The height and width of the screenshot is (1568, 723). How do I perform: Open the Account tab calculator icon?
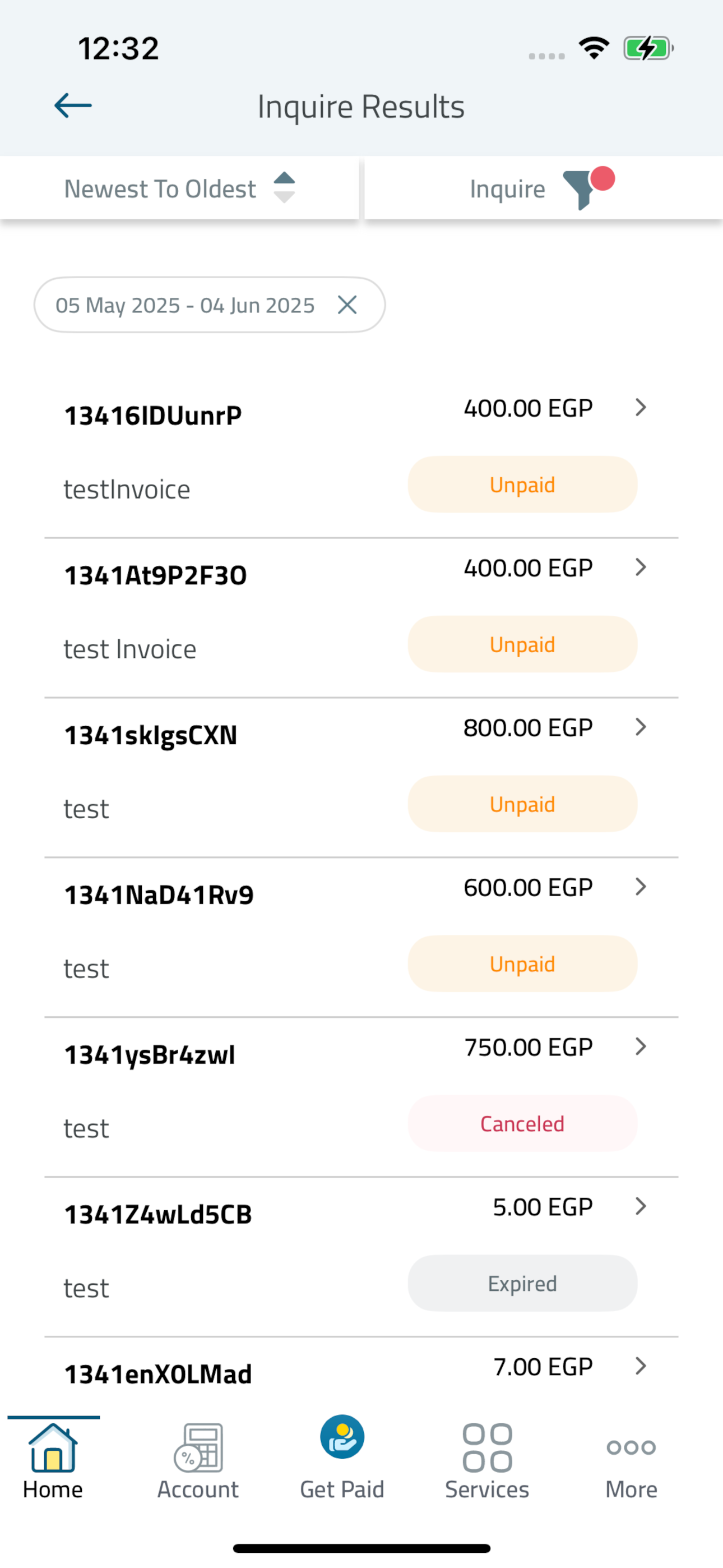tap(198, 1447)
